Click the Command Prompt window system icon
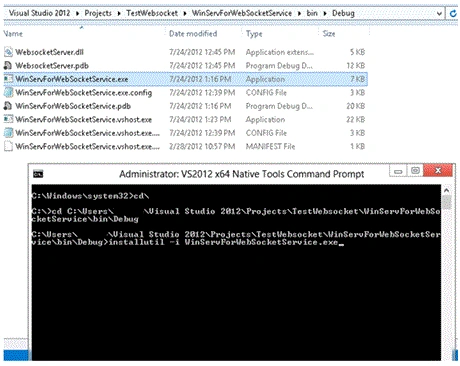This screenshot has width=460, height=366. tap(38, 174)
